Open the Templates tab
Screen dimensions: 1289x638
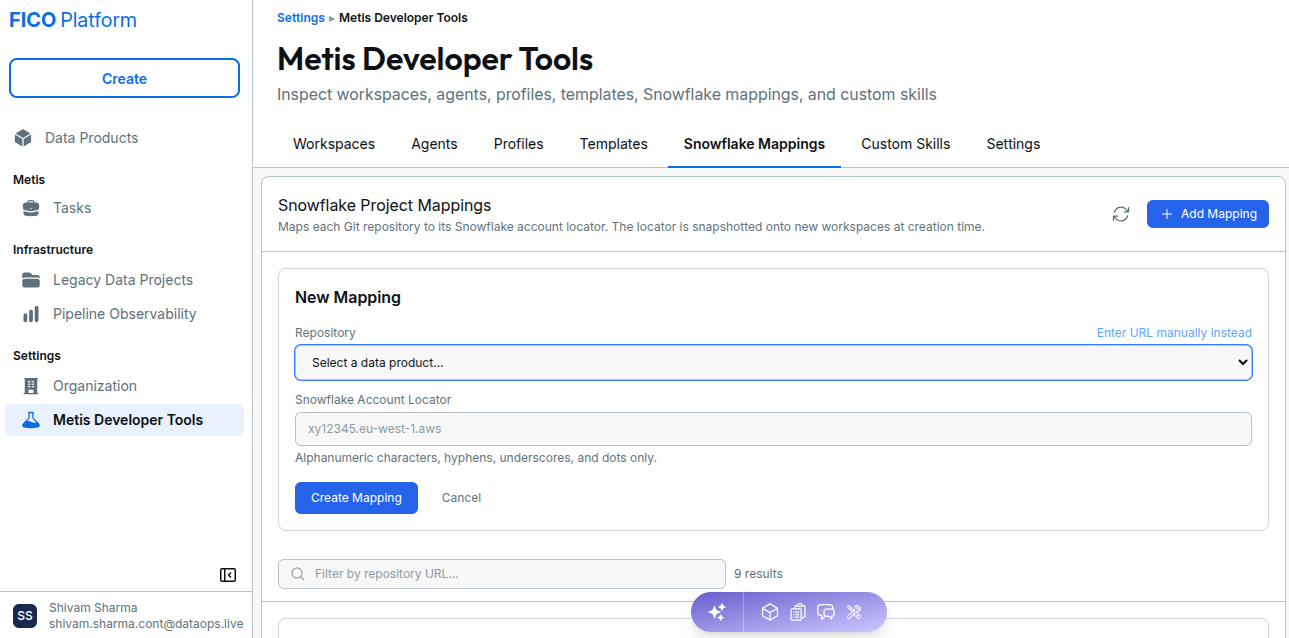[614, 144]
